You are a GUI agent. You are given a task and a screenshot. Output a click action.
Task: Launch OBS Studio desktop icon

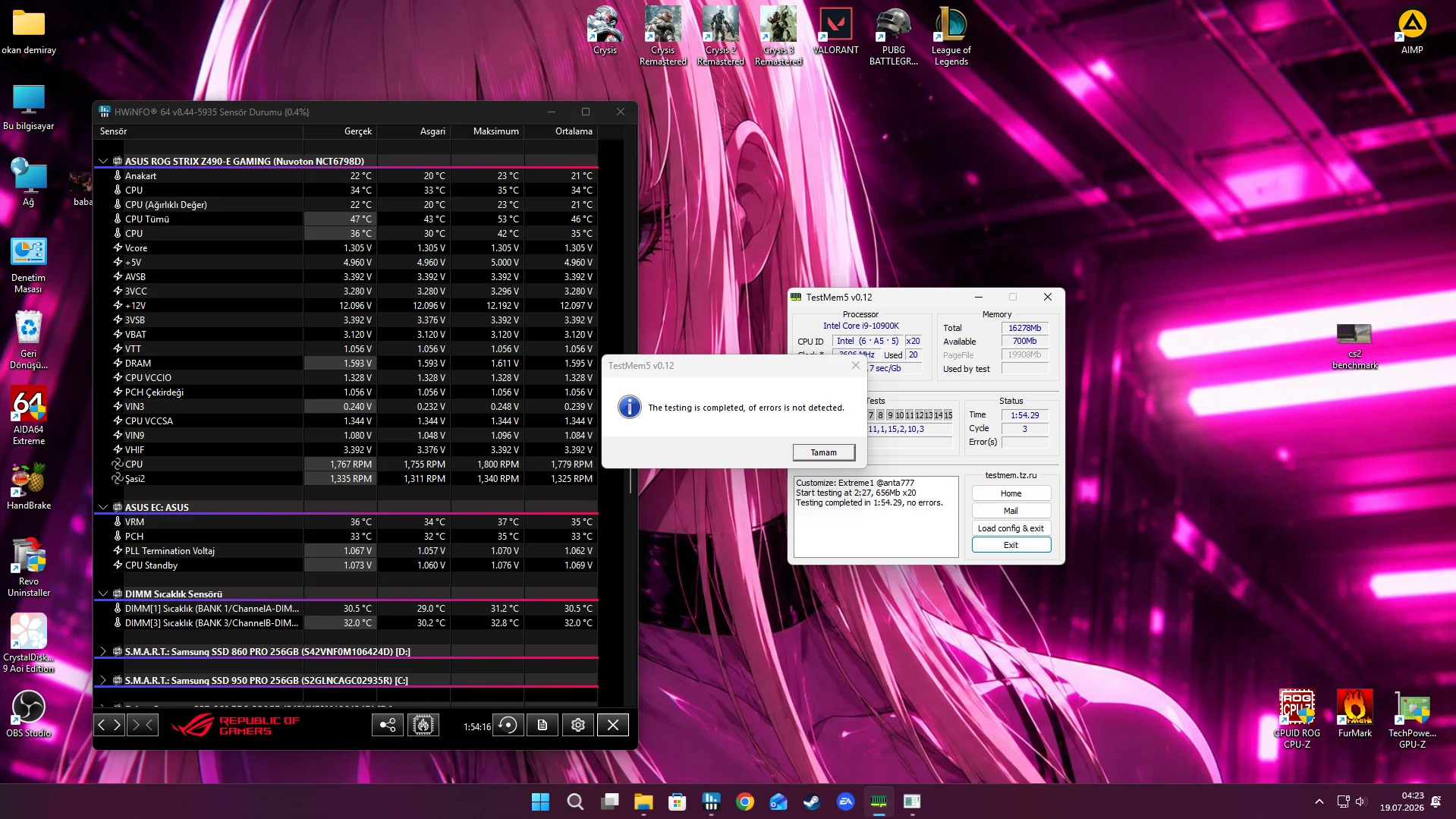pyautogui.click(x=29, y=714)
